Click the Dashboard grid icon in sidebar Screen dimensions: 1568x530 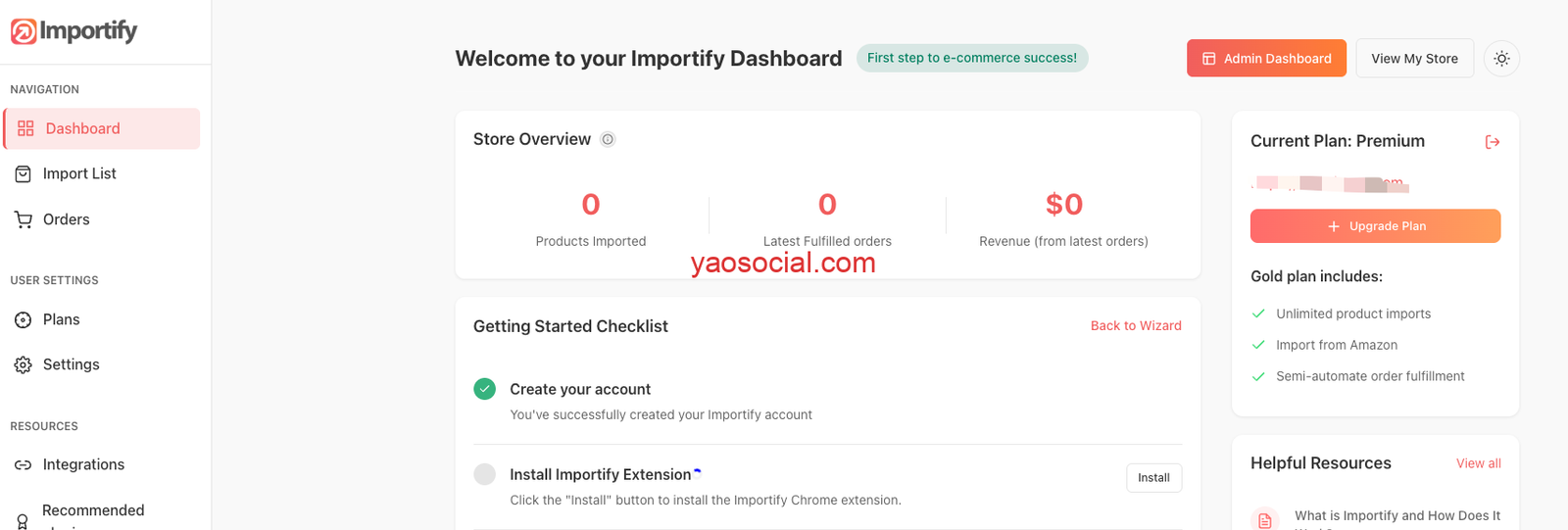(x=25, y=128)
